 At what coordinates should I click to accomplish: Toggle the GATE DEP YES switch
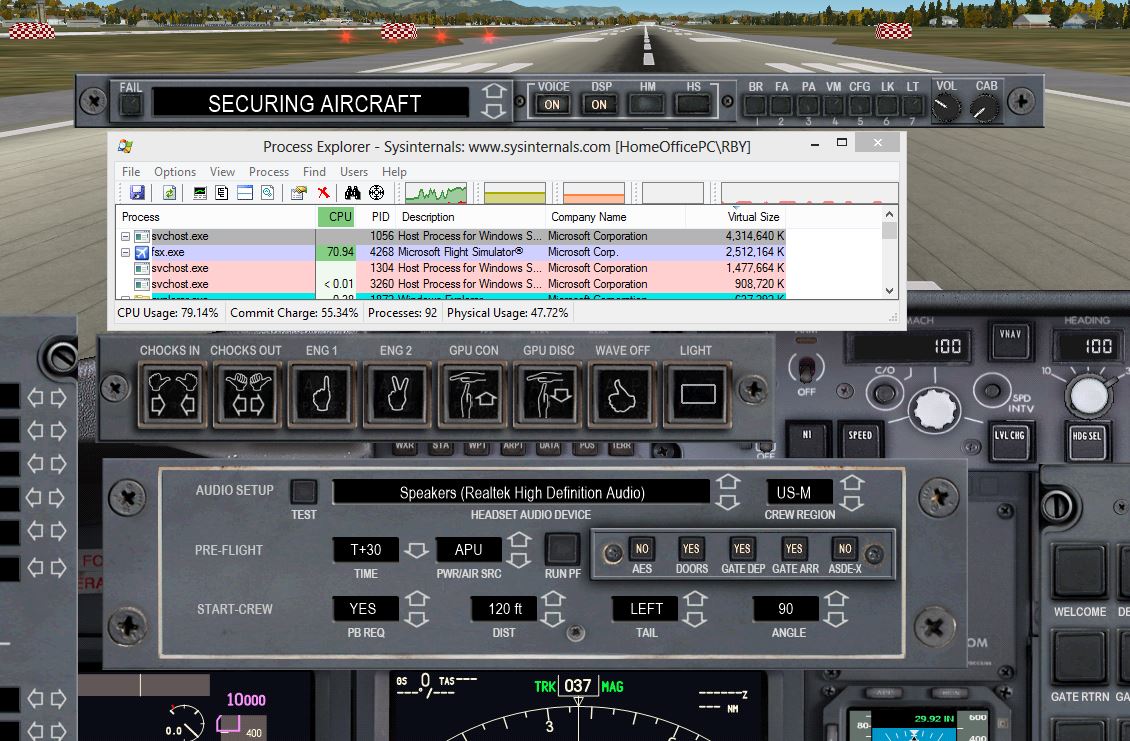pos(742,549)
